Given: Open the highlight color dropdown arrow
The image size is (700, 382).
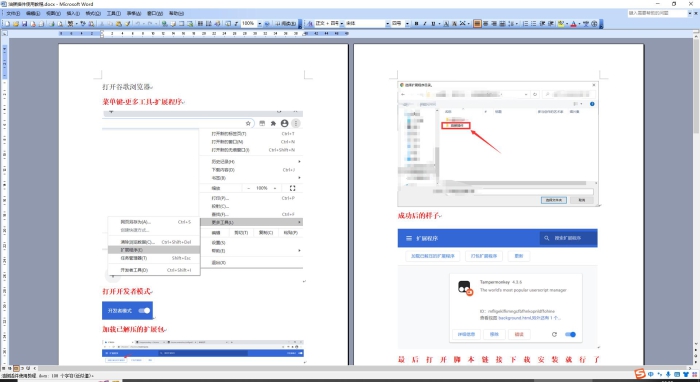Looking at the screenshot, I should pyautogui.click(x=567, y=23).
